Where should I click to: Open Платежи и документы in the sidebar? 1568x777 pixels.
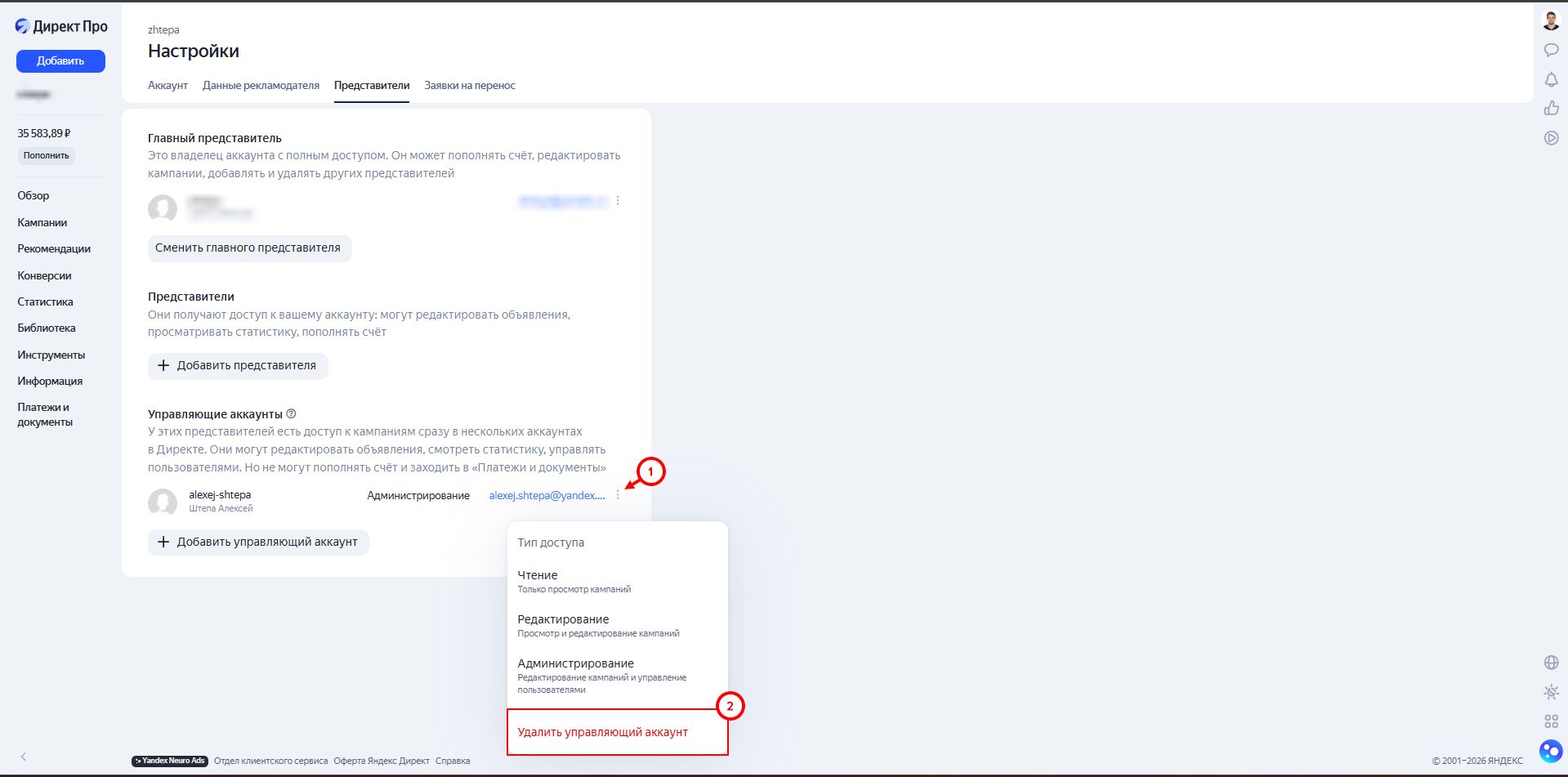tap(45, 414)
